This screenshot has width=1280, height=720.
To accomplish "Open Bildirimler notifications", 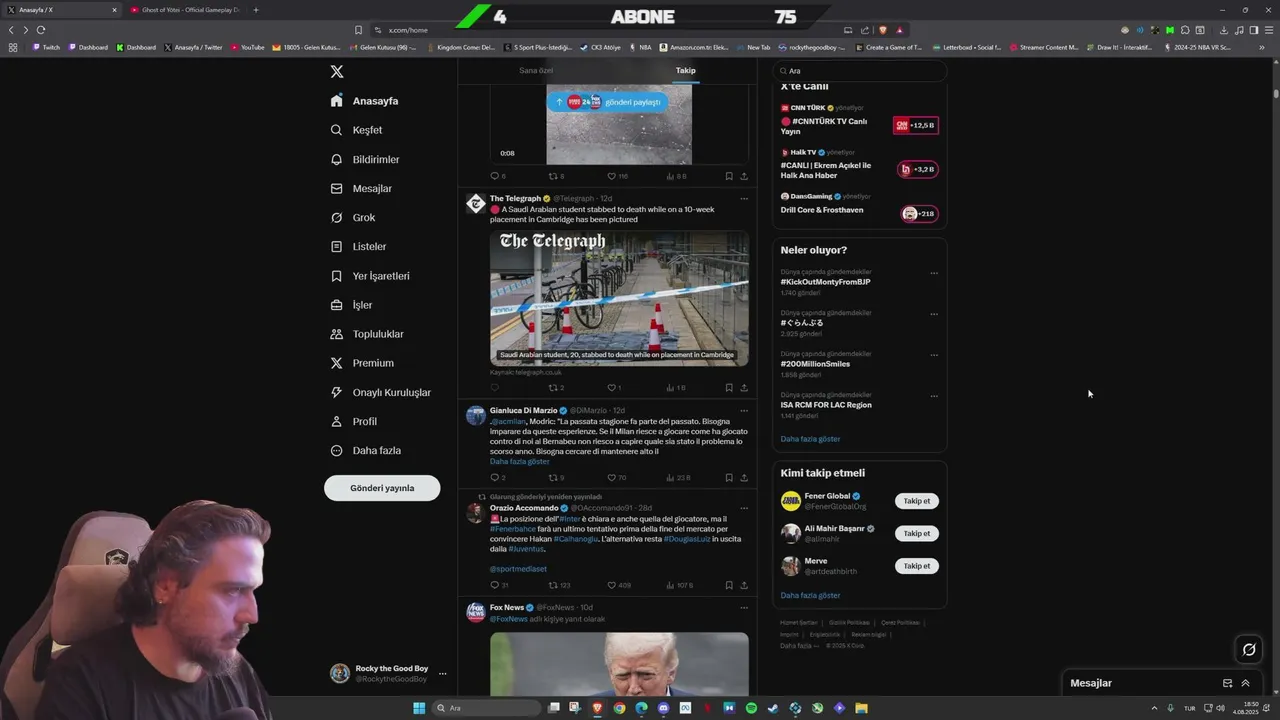I will [365, 159].
